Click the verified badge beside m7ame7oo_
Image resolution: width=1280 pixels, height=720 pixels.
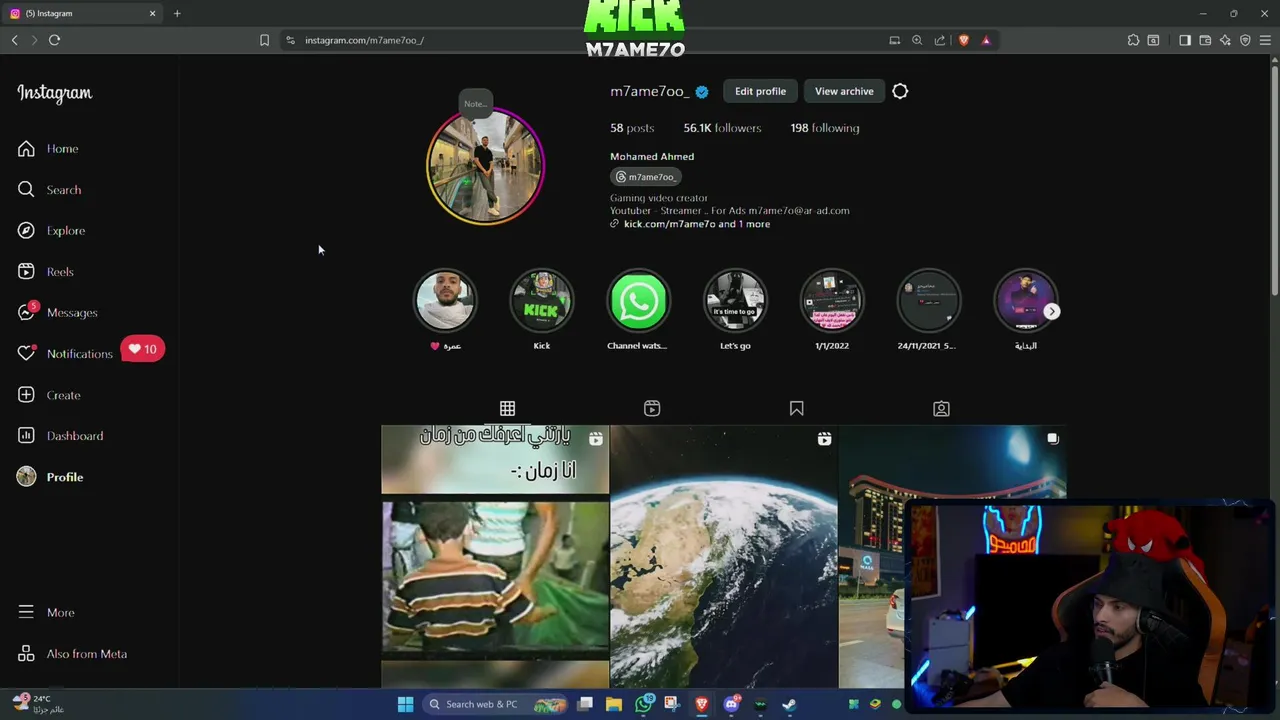[x=702, y=92]
